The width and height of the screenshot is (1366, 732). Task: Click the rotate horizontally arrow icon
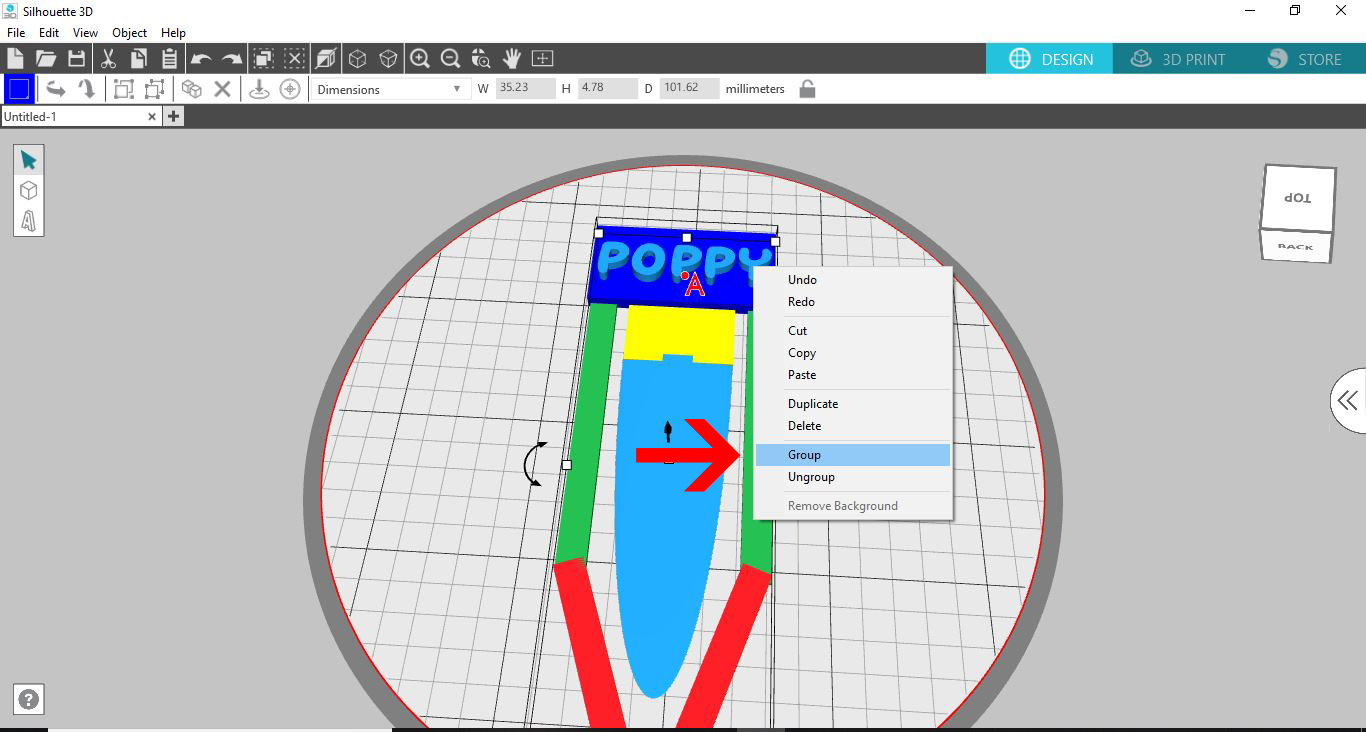[x=56, y=89]
